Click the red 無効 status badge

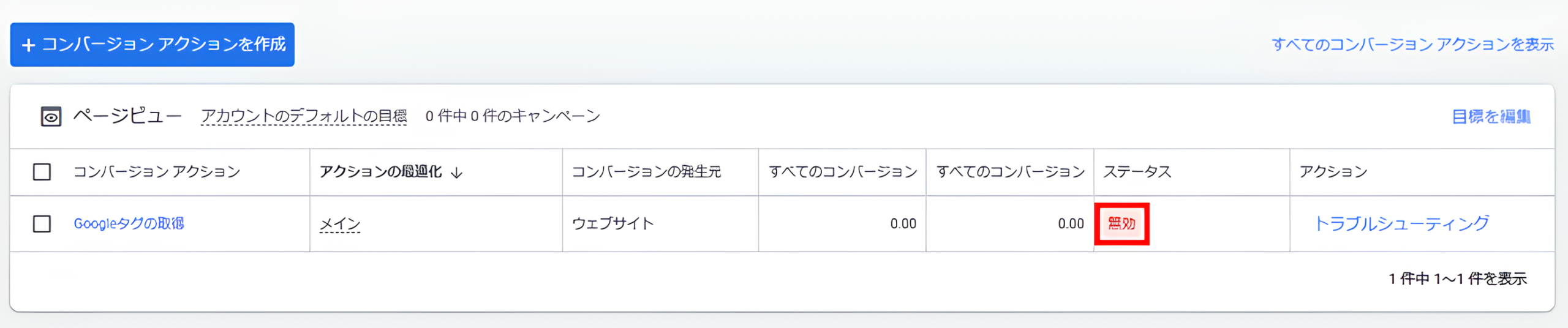1121,224
